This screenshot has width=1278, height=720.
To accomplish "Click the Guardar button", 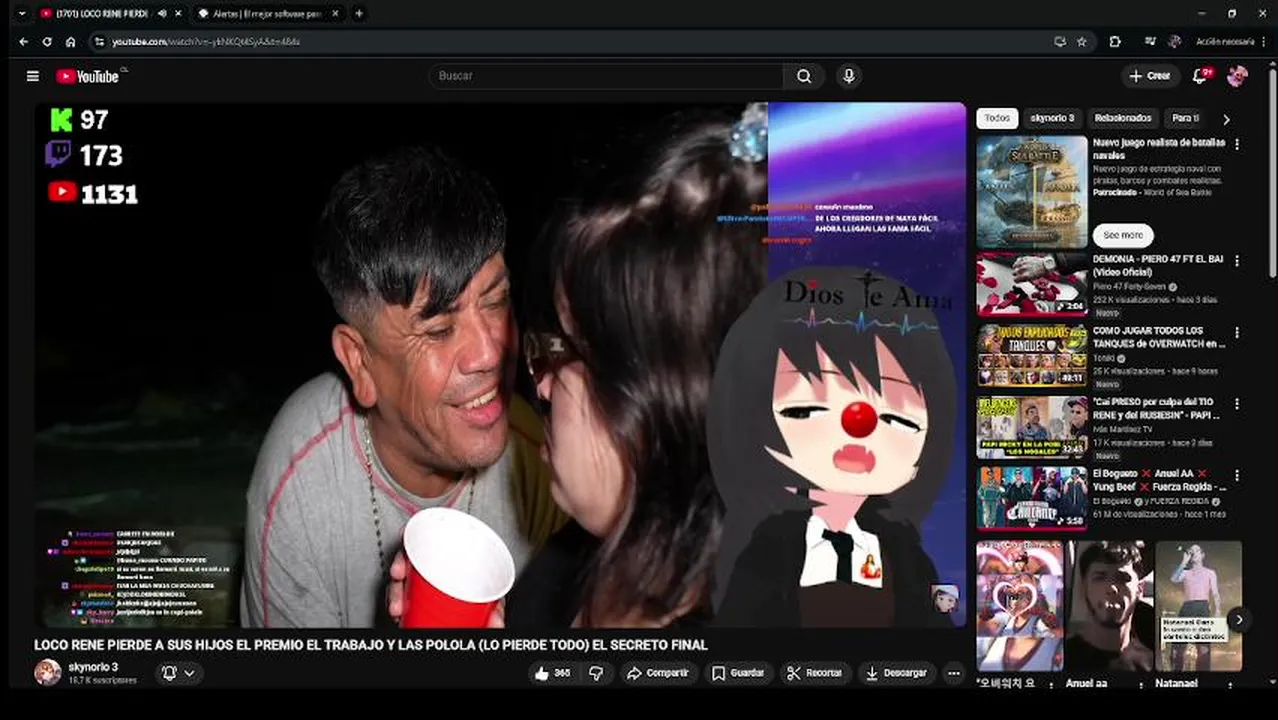I will (x=737, y=673).
